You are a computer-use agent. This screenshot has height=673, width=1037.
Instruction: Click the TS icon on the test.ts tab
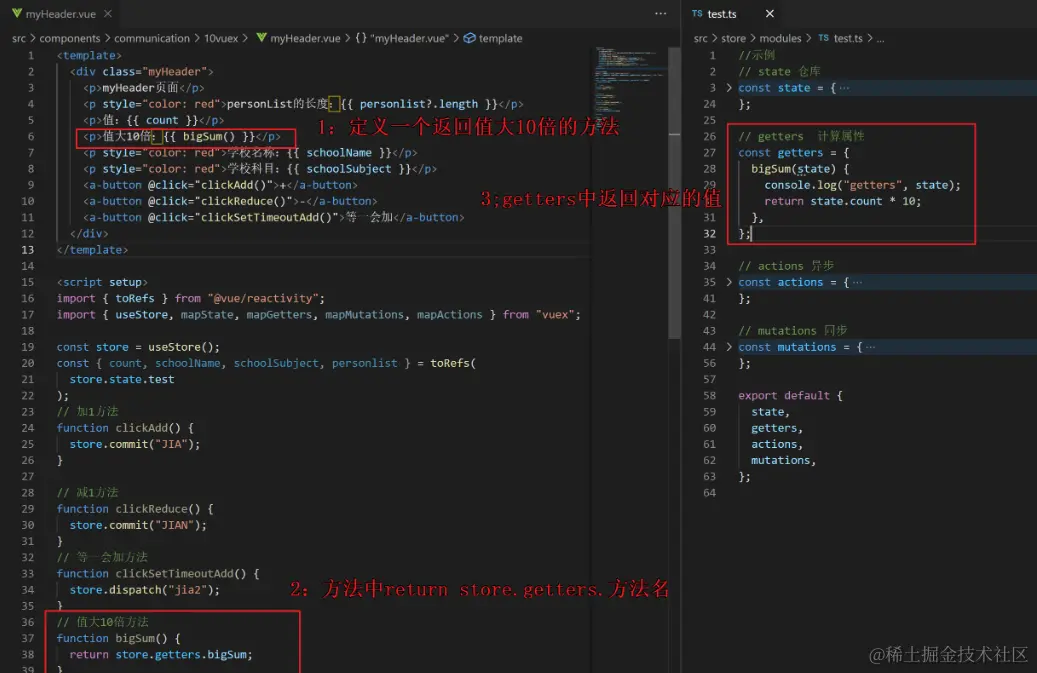click(697, 13)
